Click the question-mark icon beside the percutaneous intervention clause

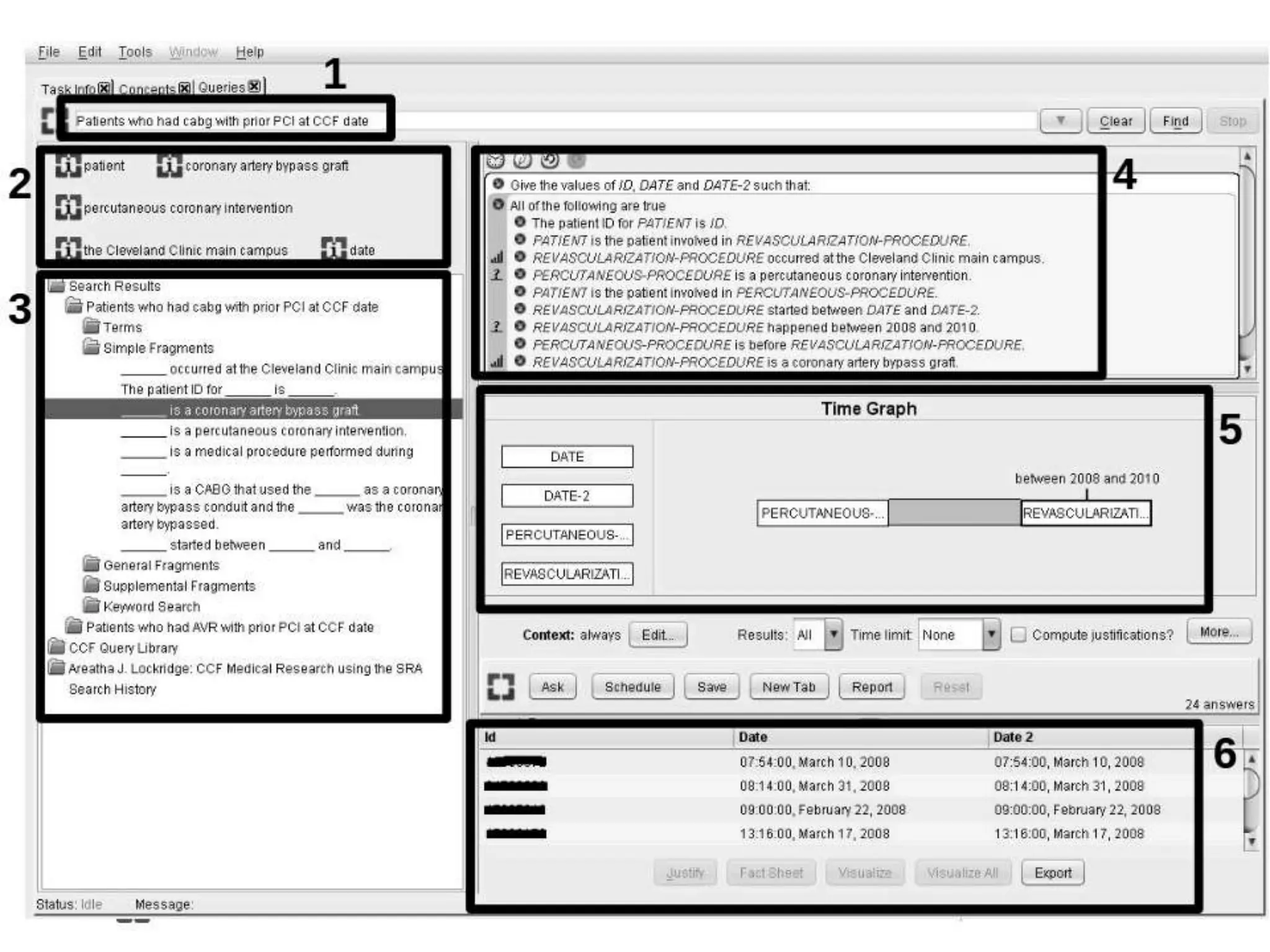tap(497, 275)
